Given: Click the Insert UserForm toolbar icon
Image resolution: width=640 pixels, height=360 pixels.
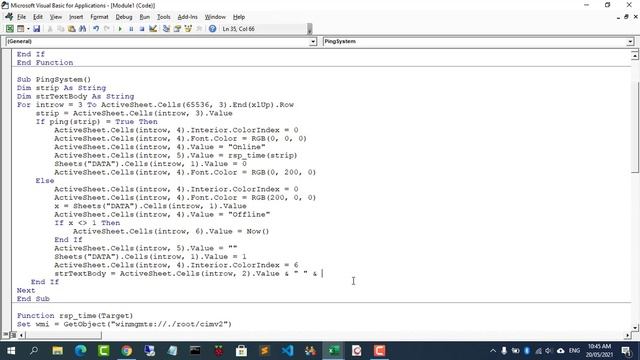Looking at the screenshot, I should pyautogui.click(x=20, y=29).
